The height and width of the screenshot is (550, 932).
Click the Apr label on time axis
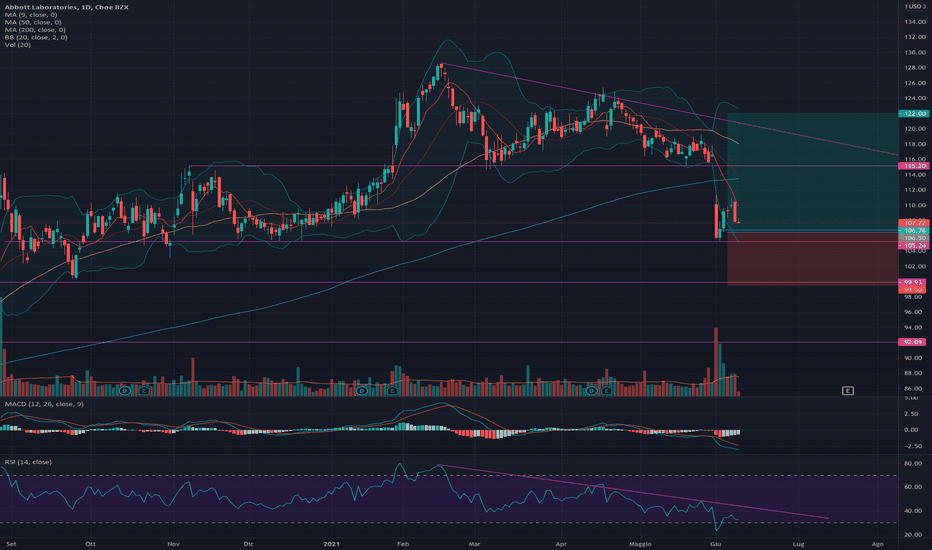click(561, 544)
